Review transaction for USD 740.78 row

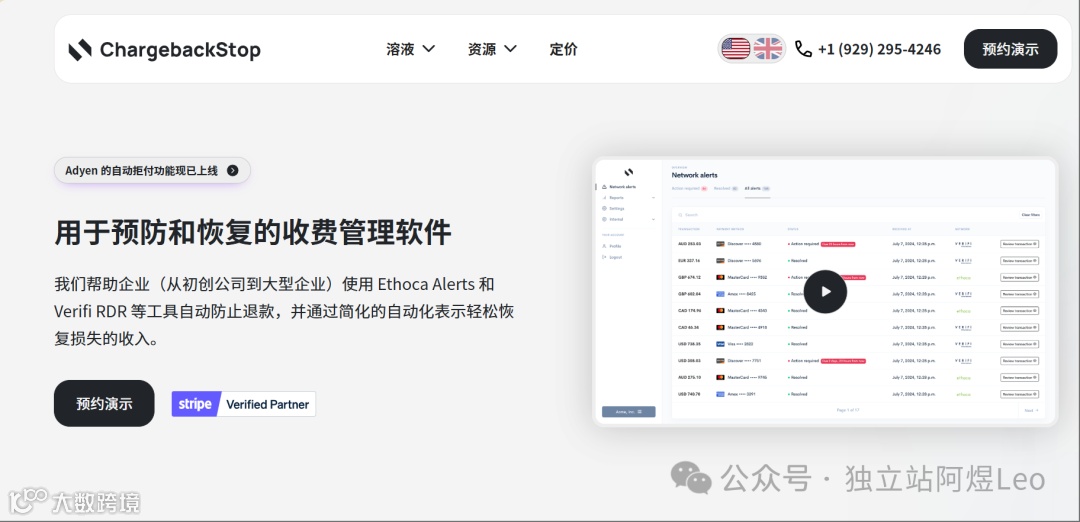[1019, 394]
